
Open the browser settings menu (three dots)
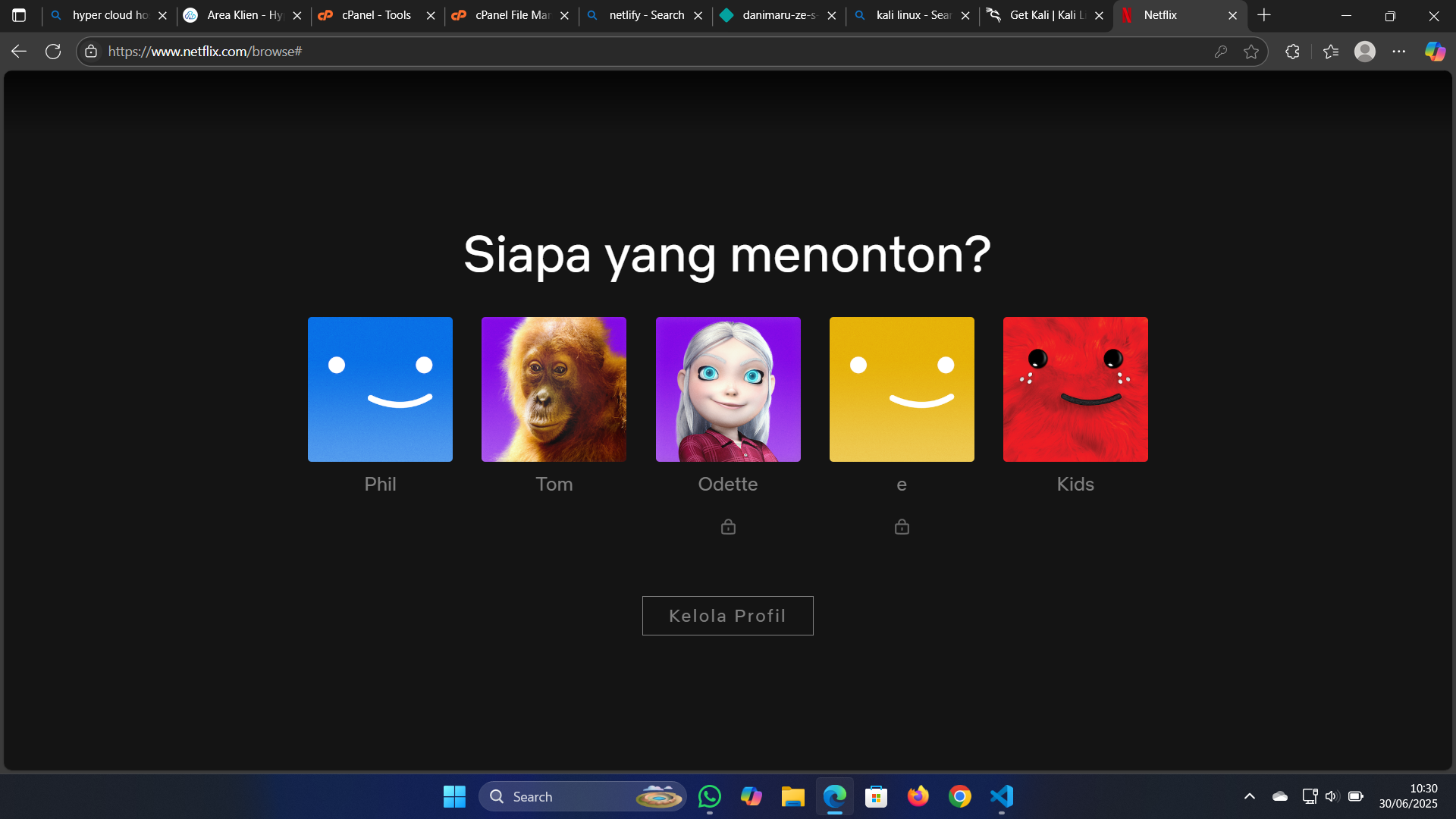point(1399,51)
